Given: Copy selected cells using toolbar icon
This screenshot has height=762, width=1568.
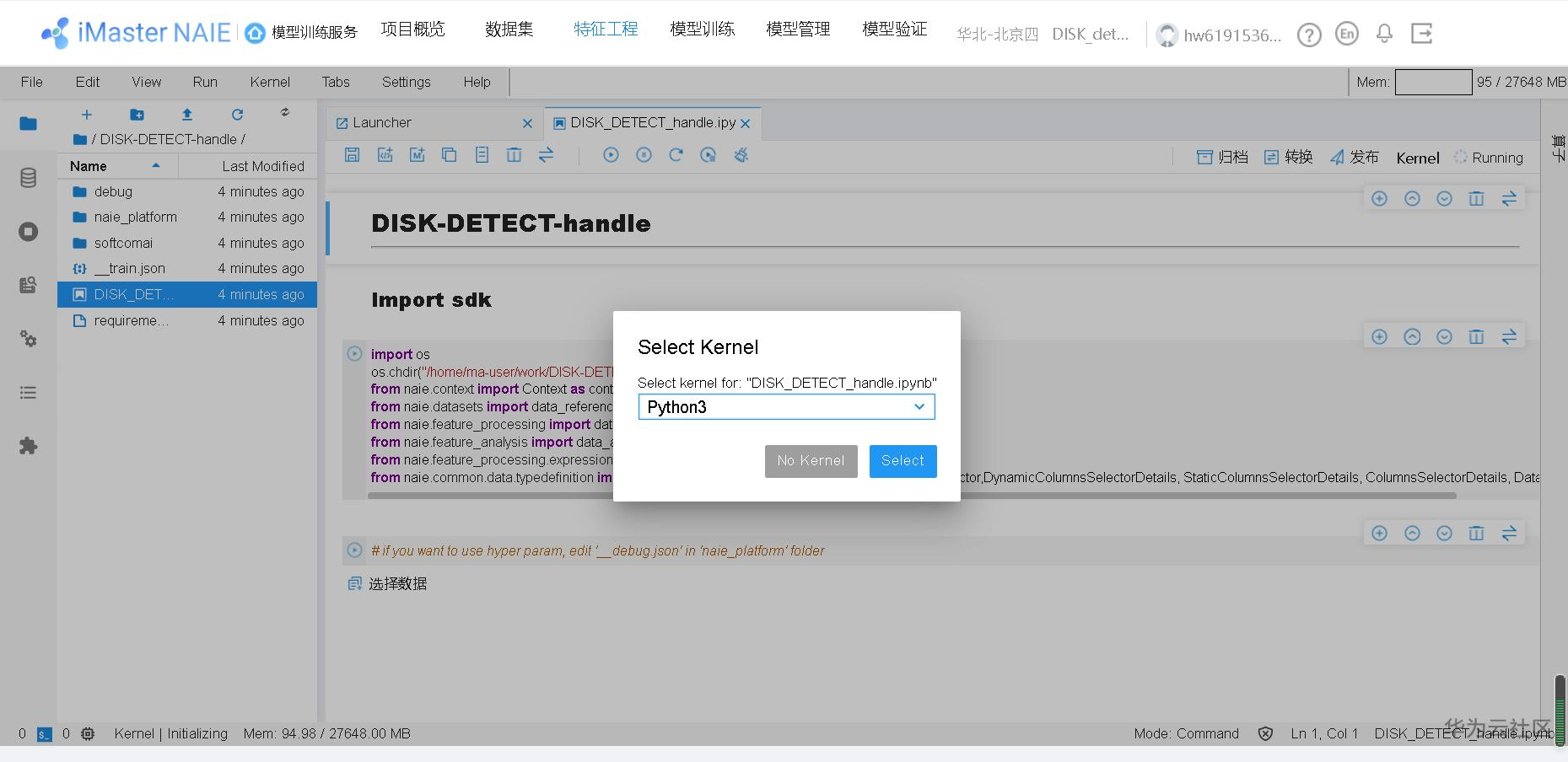Looking at the screenshot, I should (450, 155).
